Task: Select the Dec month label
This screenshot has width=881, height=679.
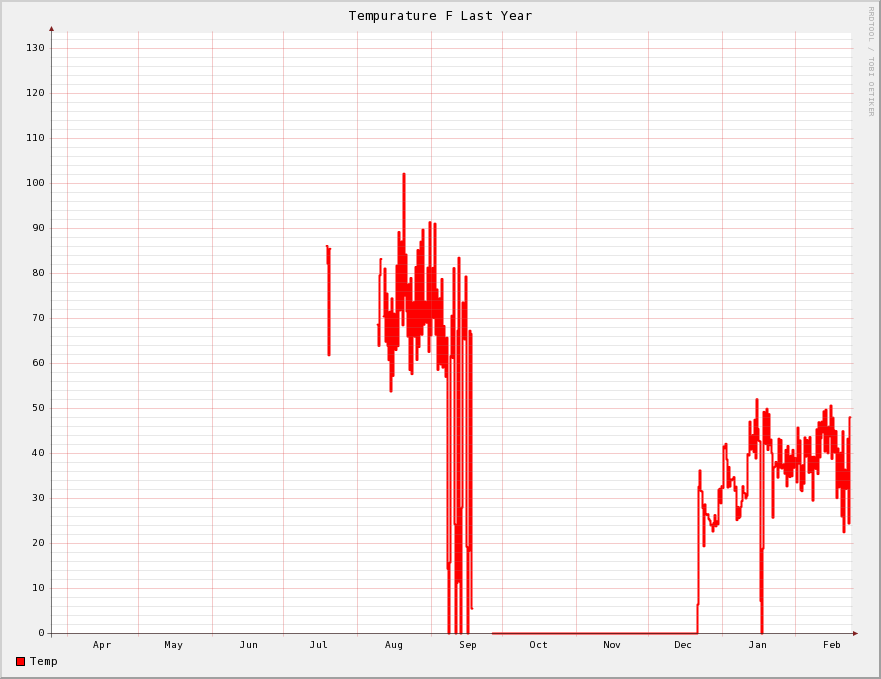Action: (x=683, y=645)
